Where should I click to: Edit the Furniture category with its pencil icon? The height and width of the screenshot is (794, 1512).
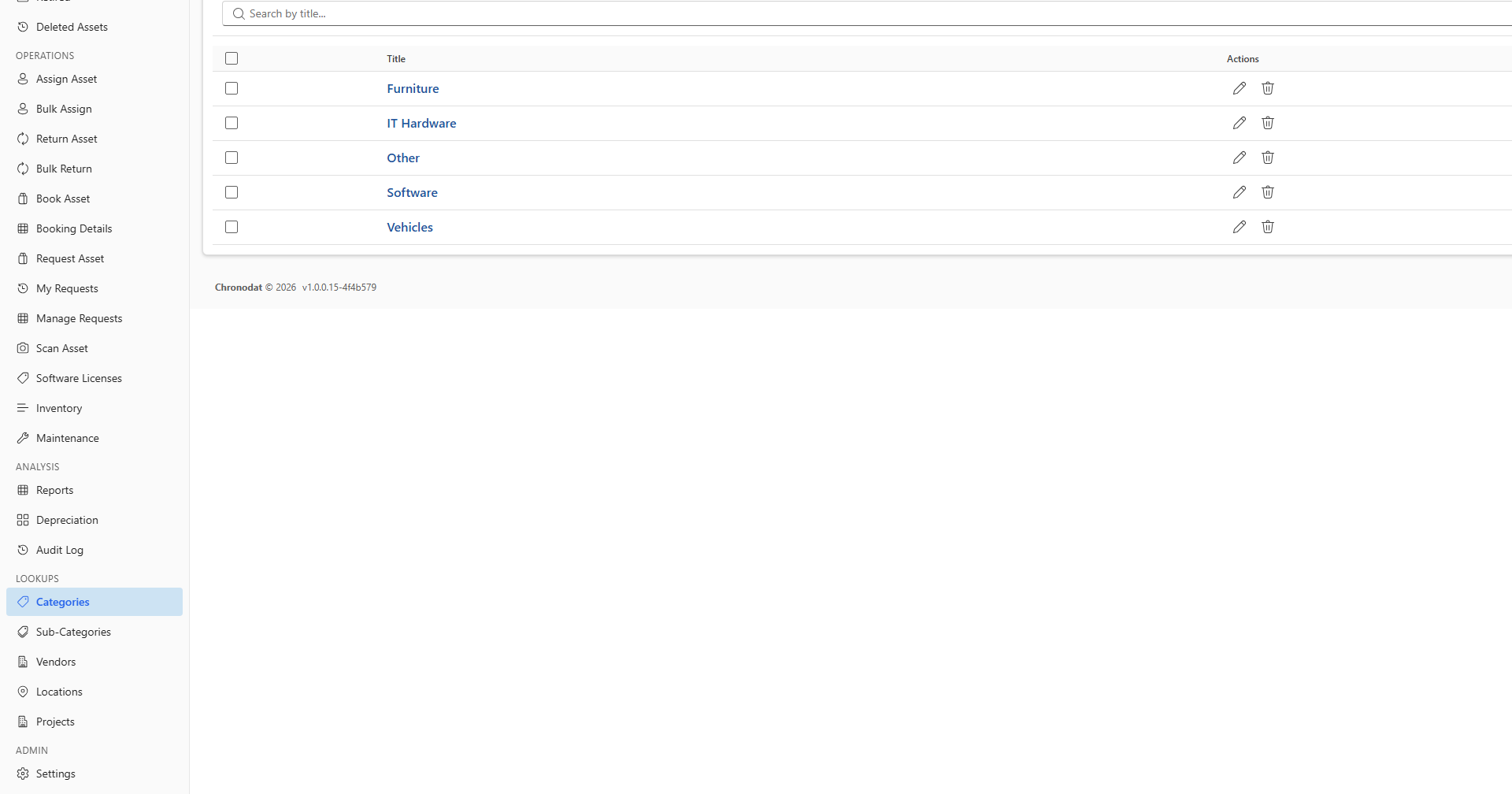(1240, 88)
